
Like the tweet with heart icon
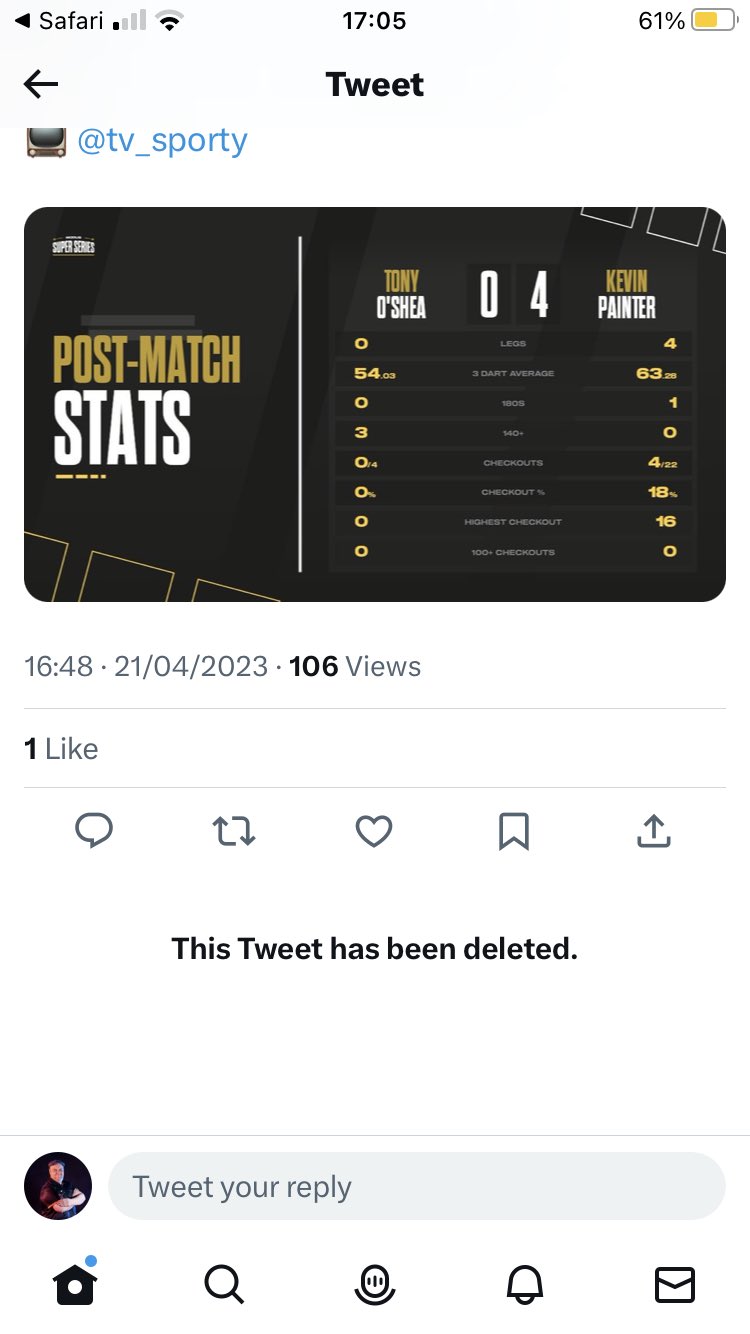click(374, 830)
